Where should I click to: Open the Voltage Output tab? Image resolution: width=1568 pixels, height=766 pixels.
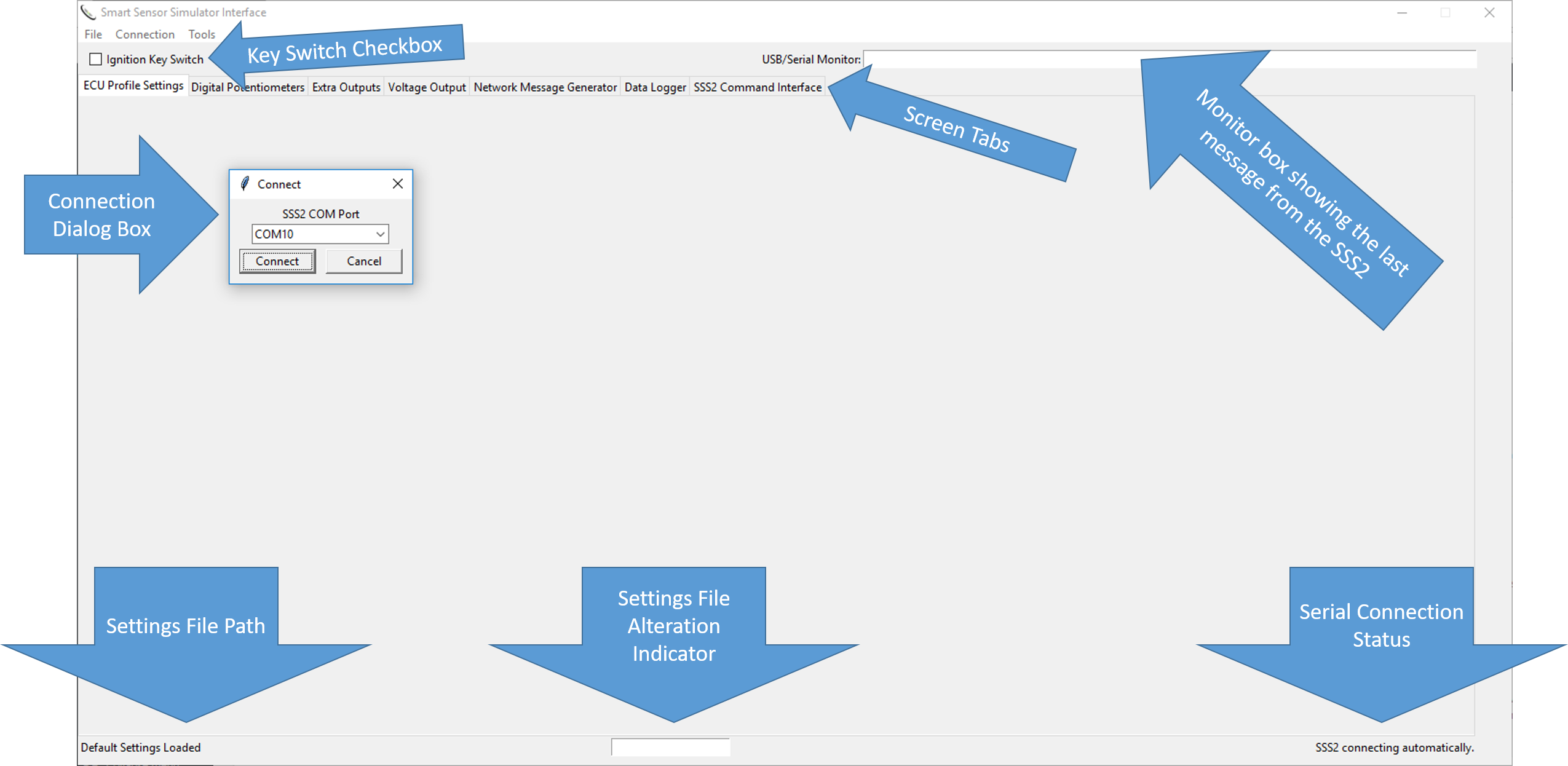(427, 87)
